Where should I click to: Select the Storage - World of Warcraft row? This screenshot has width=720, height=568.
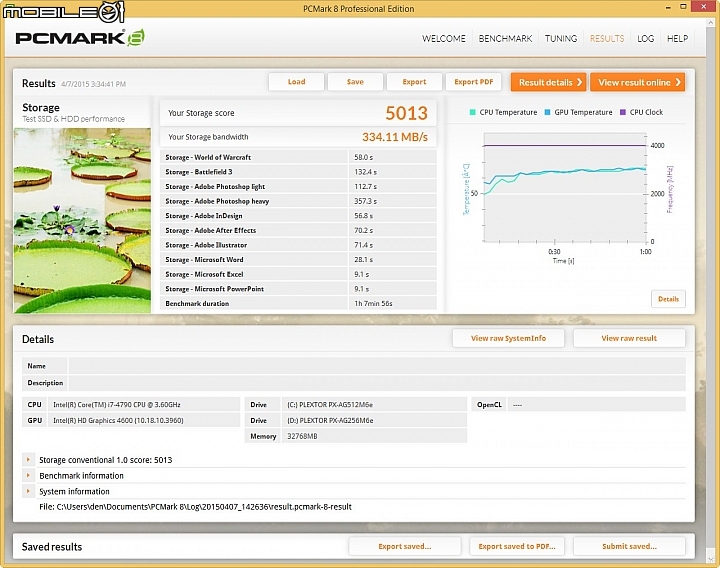(x=298, y=157)
